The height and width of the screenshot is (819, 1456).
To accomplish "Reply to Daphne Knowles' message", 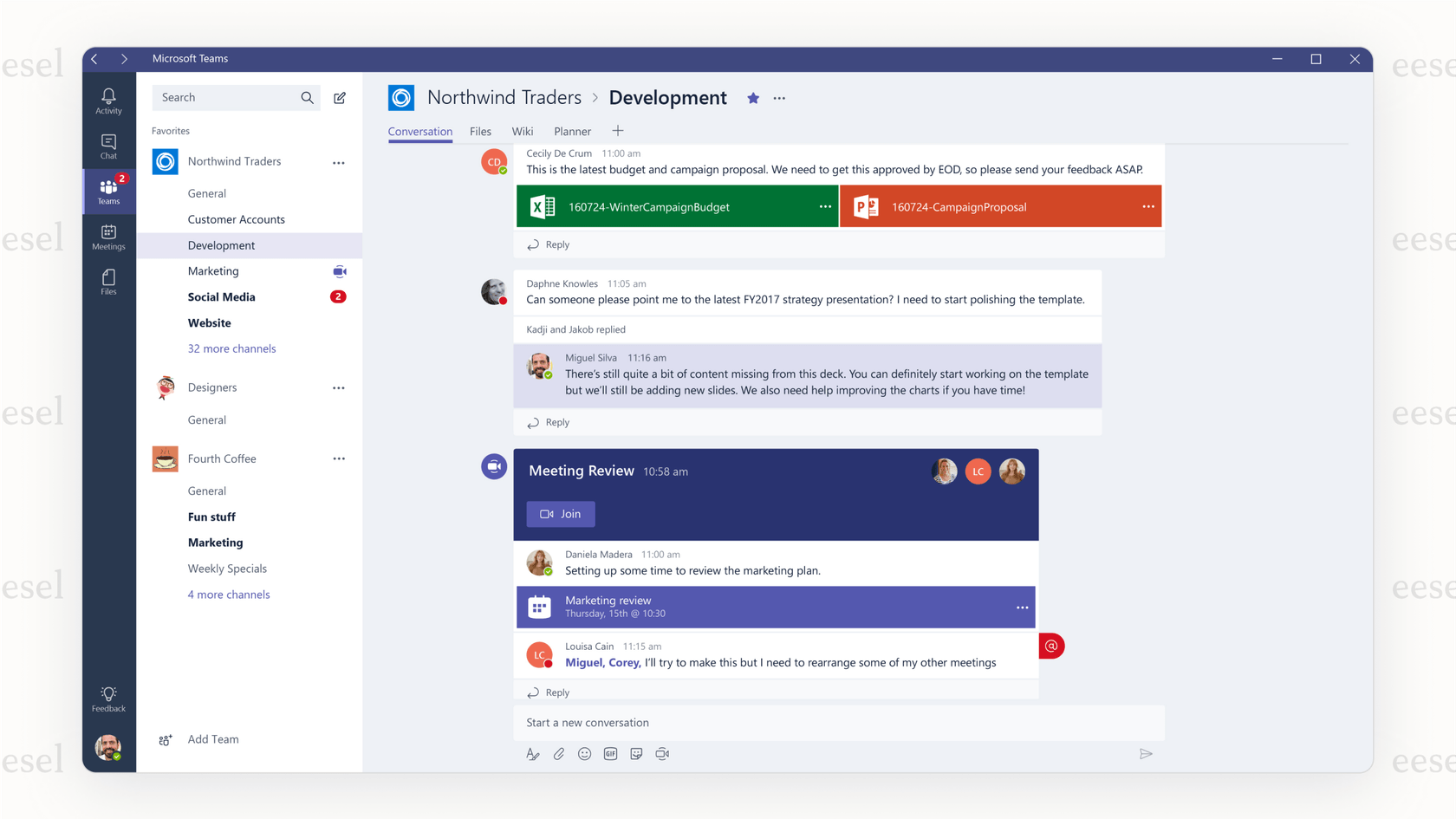I will click(556, 422).
